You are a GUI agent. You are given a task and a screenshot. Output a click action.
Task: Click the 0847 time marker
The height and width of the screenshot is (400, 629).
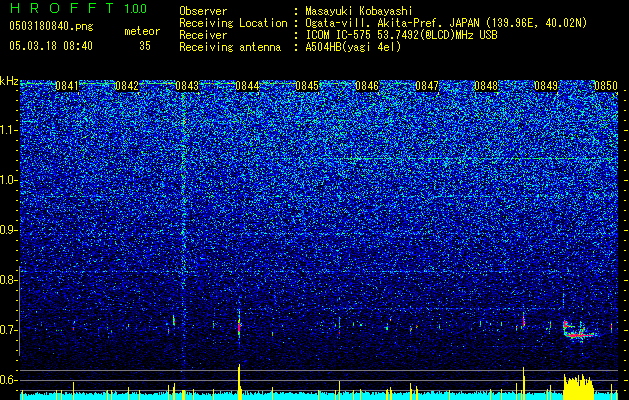click(427, 86)
